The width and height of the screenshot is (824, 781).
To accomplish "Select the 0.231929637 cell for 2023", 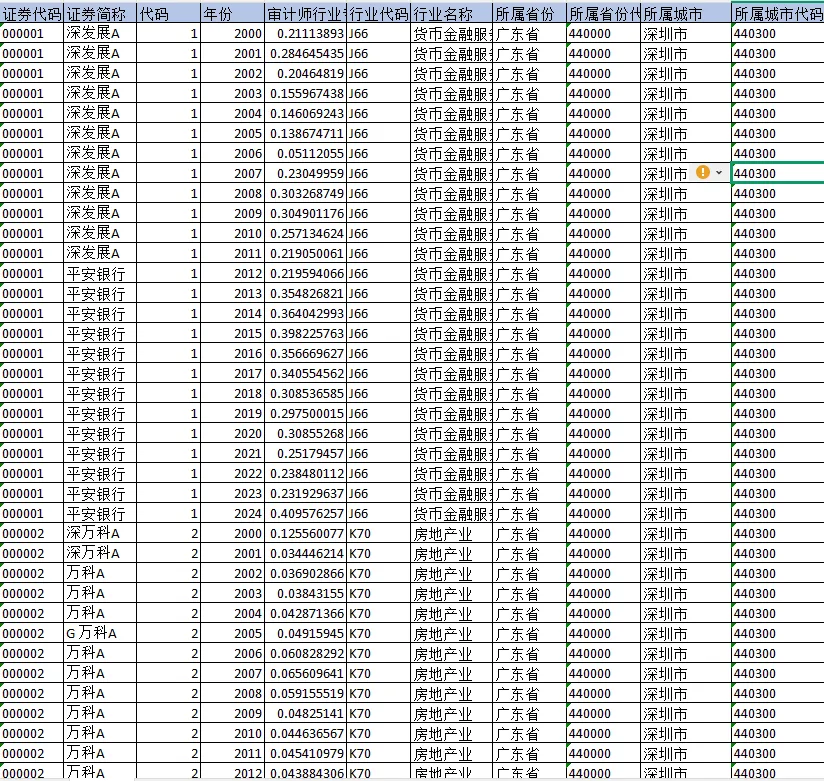I will (x=305, y=494).
